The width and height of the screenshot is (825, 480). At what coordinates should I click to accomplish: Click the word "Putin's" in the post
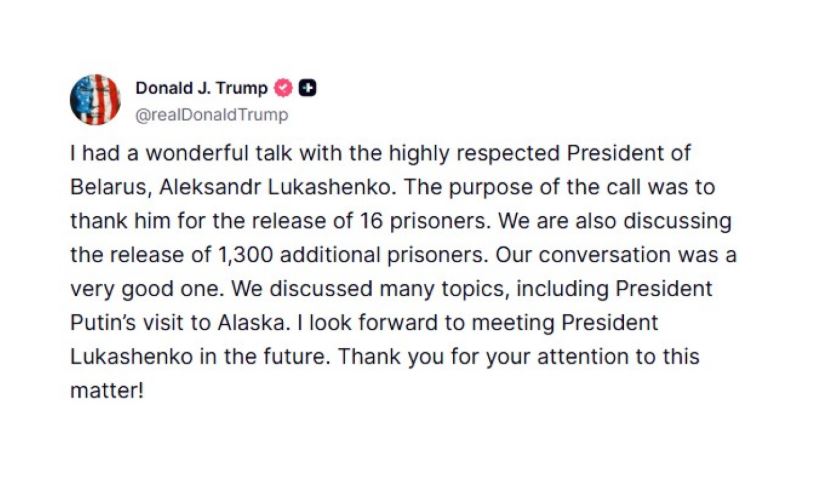tap(103, 323)
